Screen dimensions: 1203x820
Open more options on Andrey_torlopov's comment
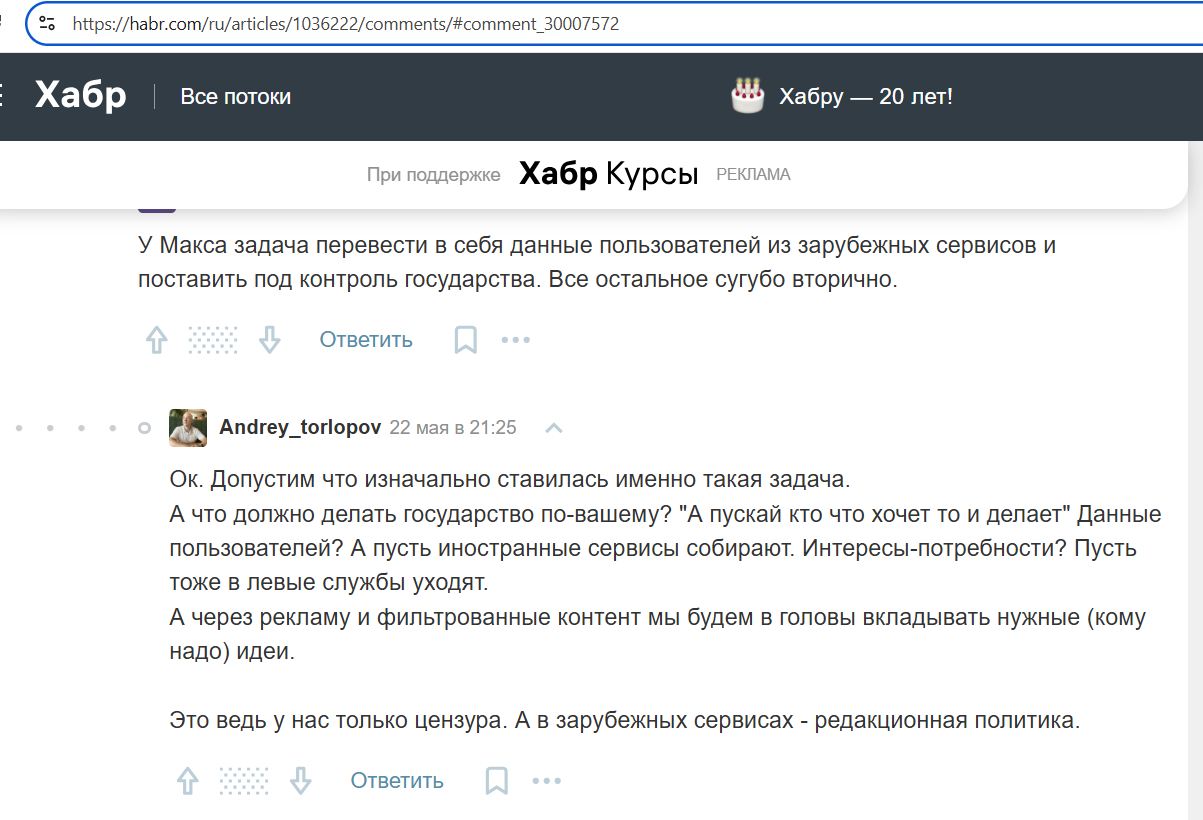(x=546, y=781)
